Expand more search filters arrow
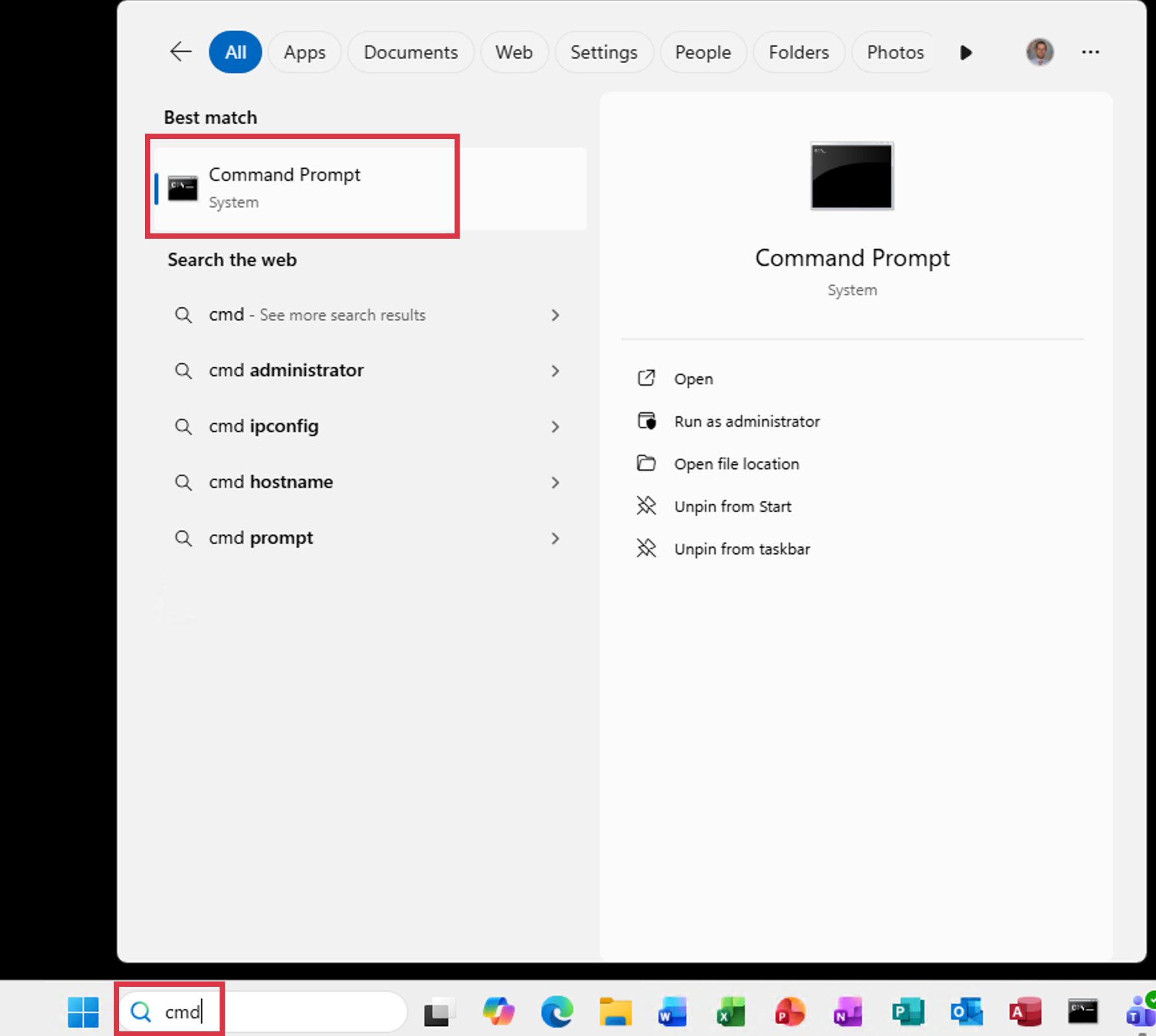This screenshot has width=1156, height=1036. tap(966, 52)
